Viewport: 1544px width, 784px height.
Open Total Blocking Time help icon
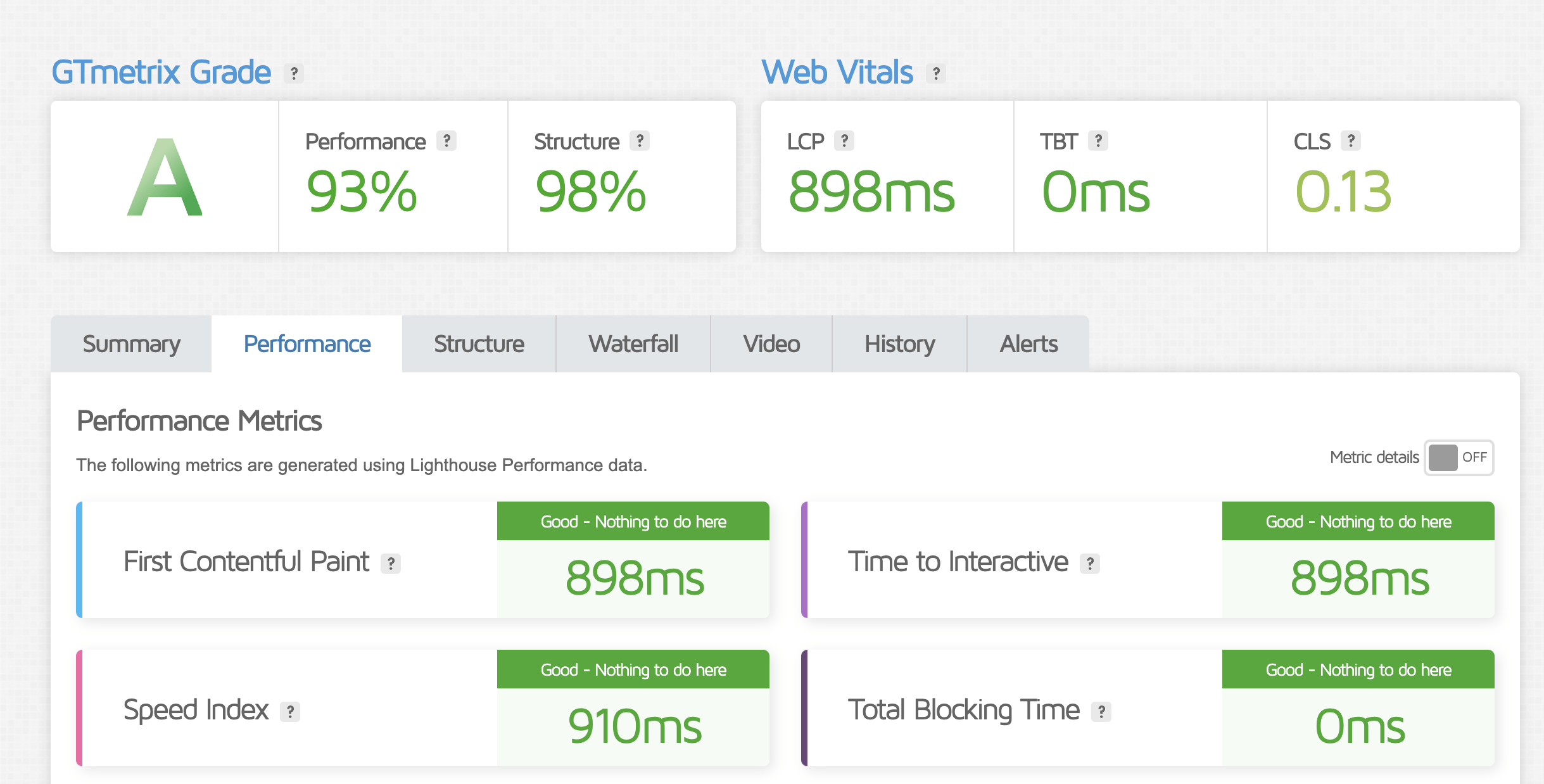click(1101, 711)
